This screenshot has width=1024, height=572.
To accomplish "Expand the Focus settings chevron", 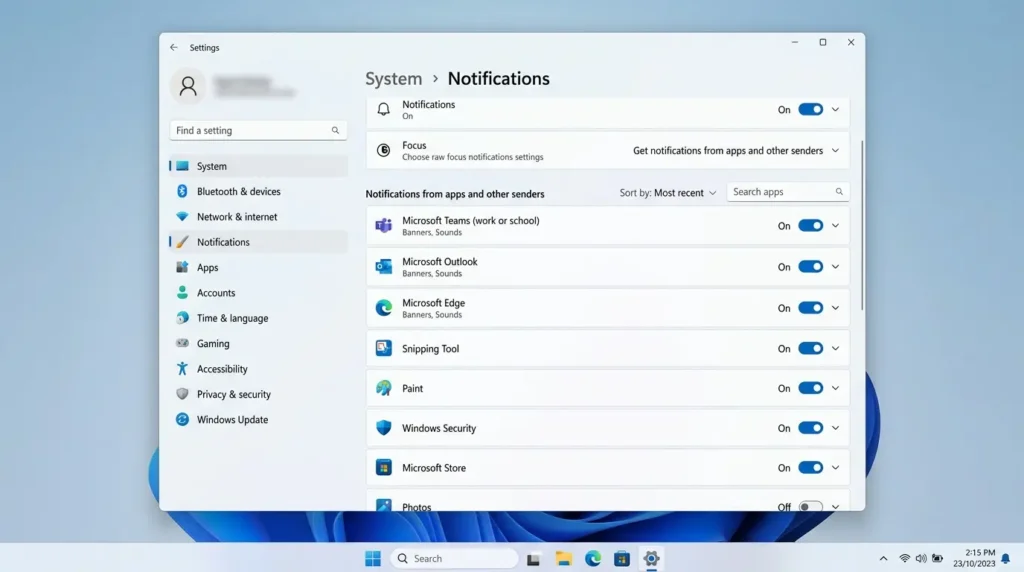I will (x=835, y=150).
